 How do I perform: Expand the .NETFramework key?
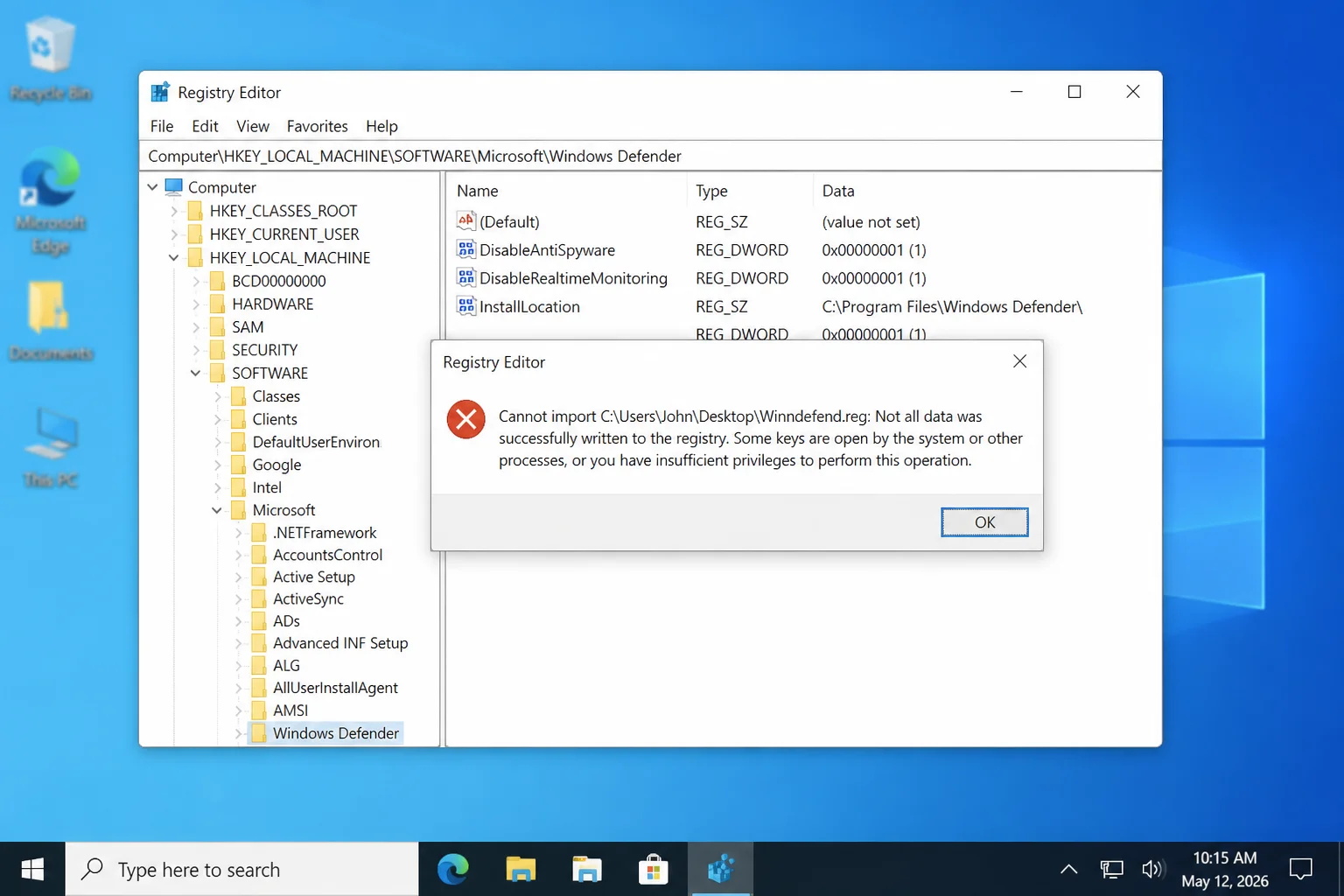coord(238,532)
